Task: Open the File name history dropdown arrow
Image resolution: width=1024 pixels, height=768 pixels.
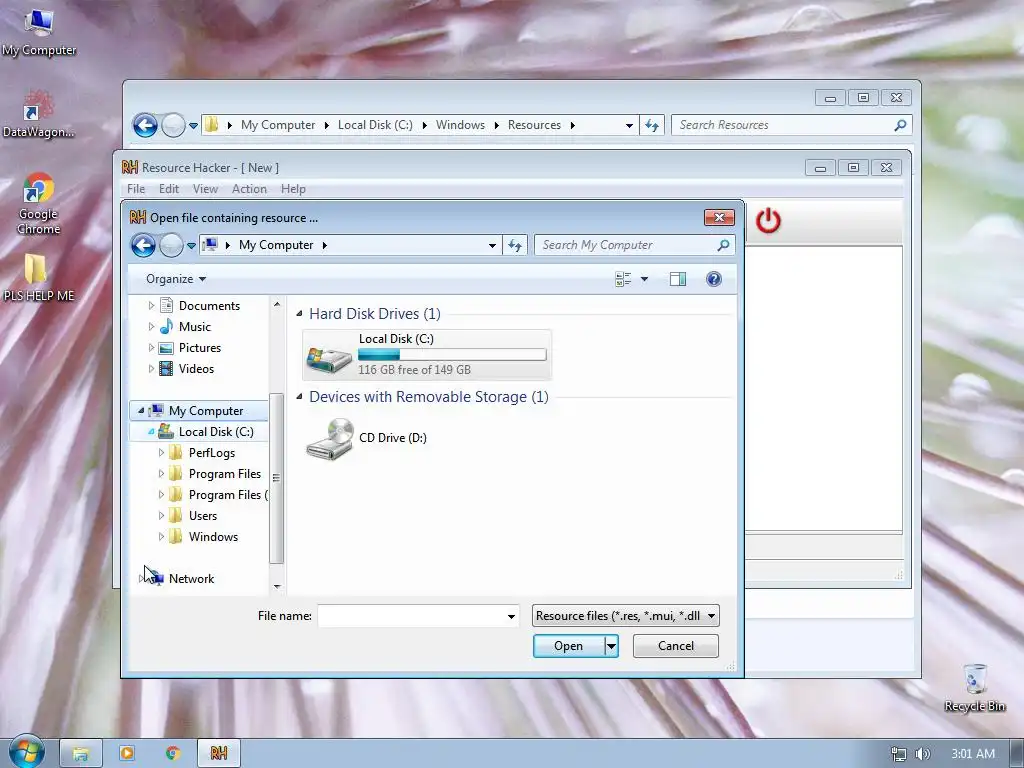Action: pyautogui.click(x=511, y=616)
